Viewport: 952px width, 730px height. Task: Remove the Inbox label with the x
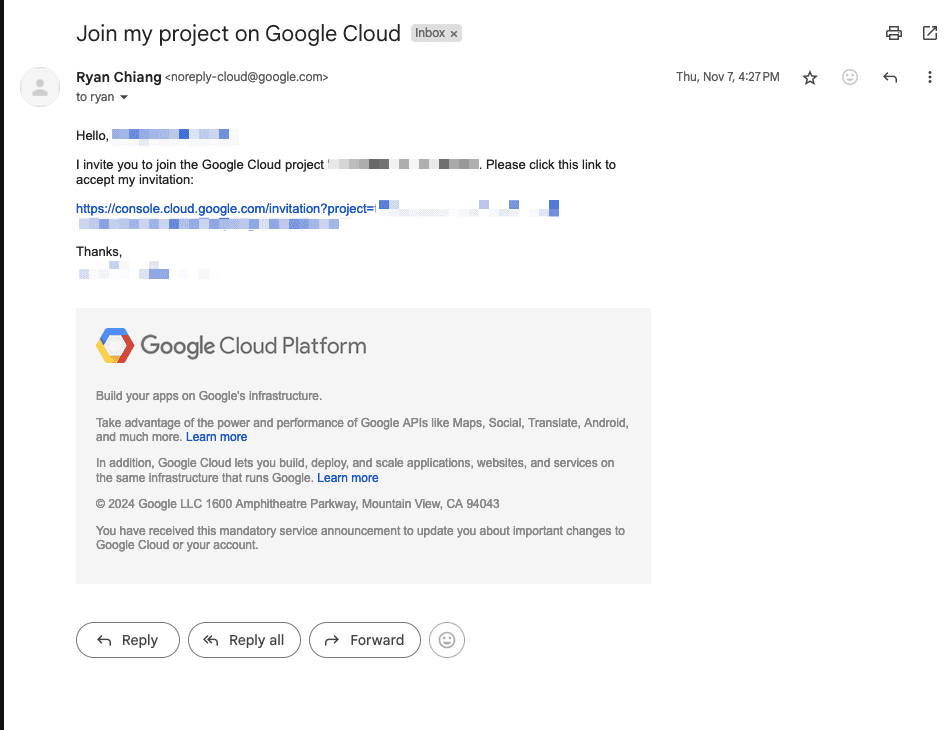454,34
